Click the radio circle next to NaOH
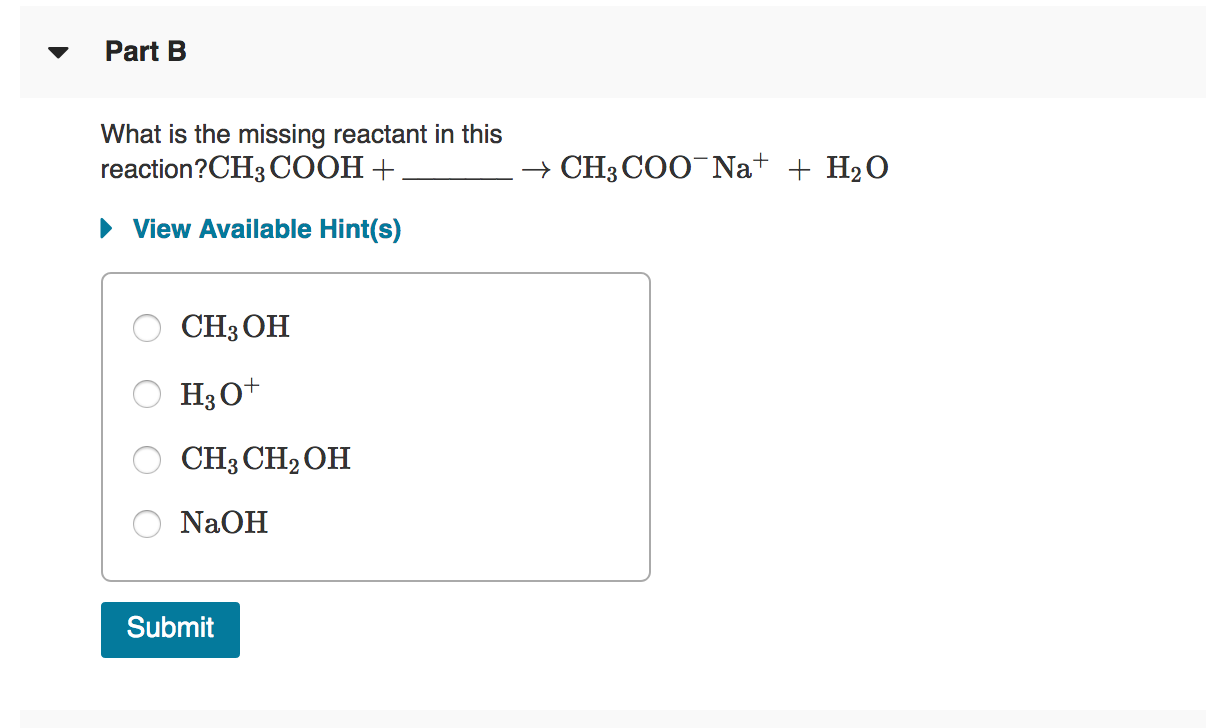This screenshot has width=1206, height=728. coord(146,524)
